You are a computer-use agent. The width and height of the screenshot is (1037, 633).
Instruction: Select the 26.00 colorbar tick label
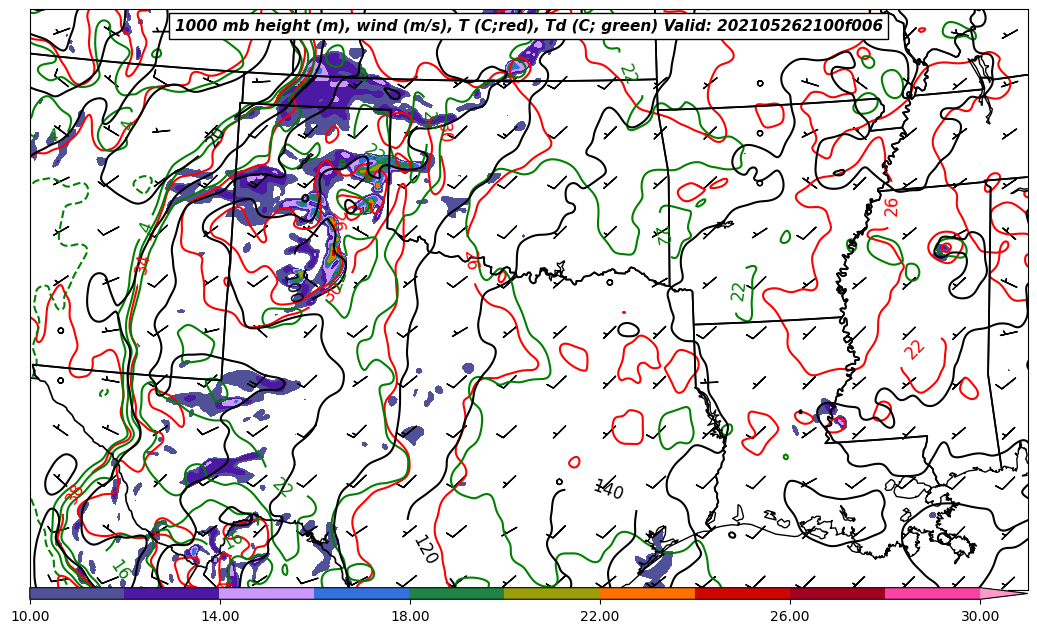[x=790, y=616]
